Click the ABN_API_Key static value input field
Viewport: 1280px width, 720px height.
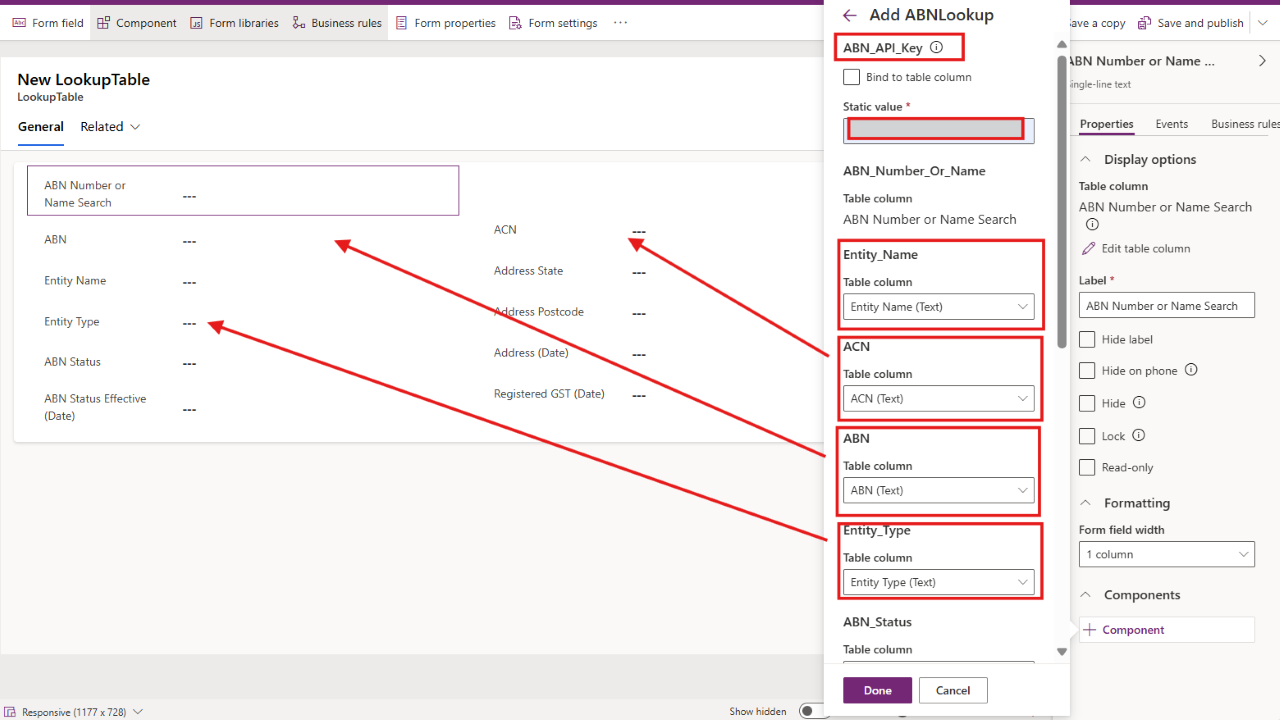point(938,130)
